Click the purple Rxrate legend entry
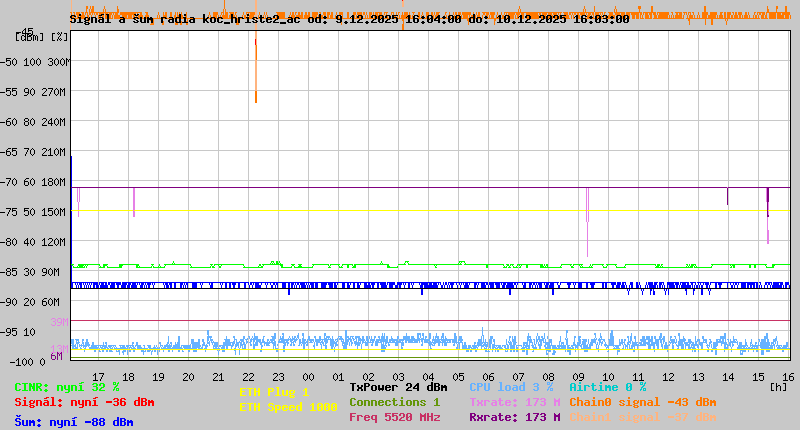 [x=514, y=417]
